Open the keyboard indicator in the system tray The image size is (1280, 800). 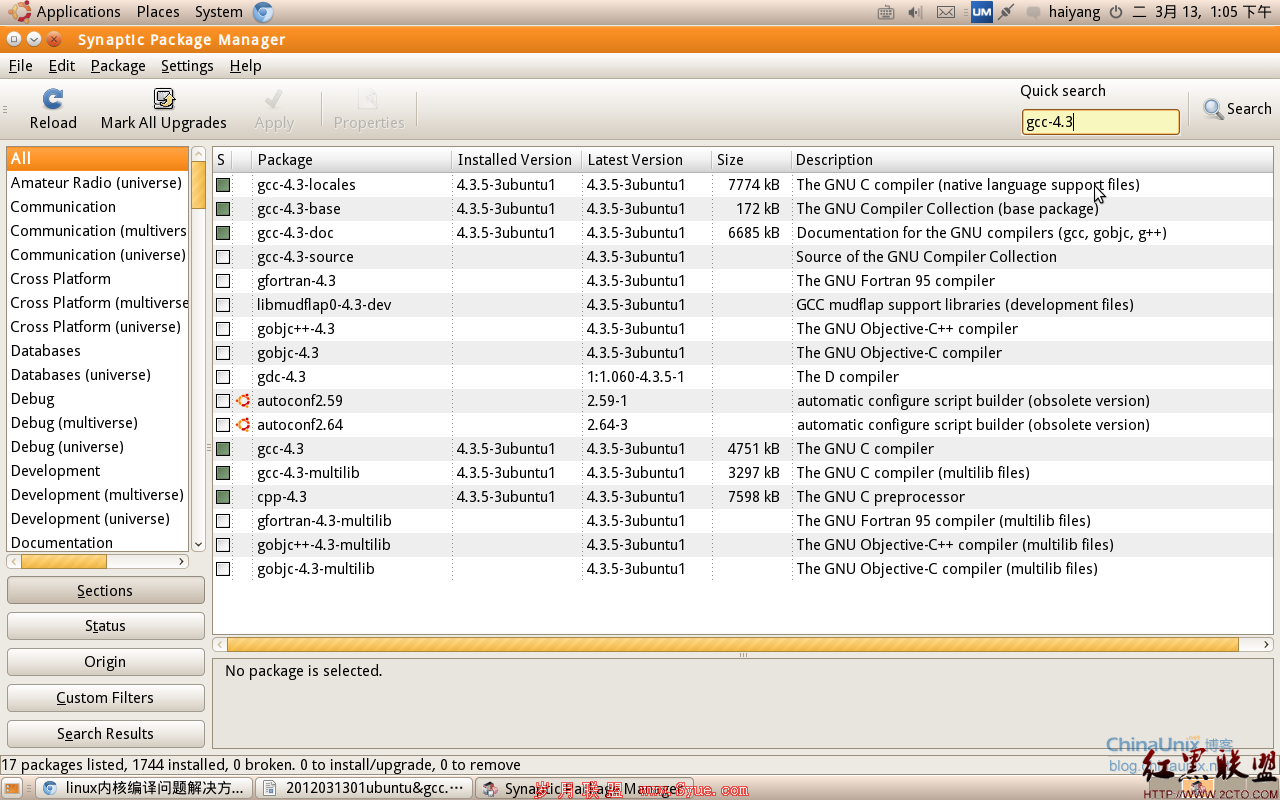click(886, 12)
